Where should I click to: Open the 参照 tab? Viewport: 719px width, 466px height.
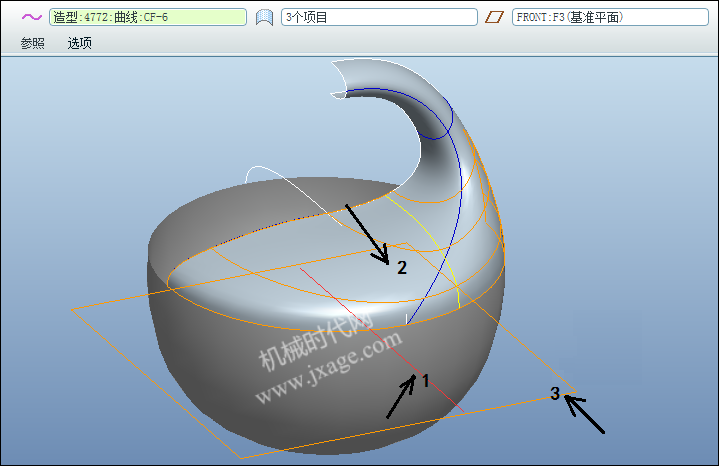(x=33, y=43)
